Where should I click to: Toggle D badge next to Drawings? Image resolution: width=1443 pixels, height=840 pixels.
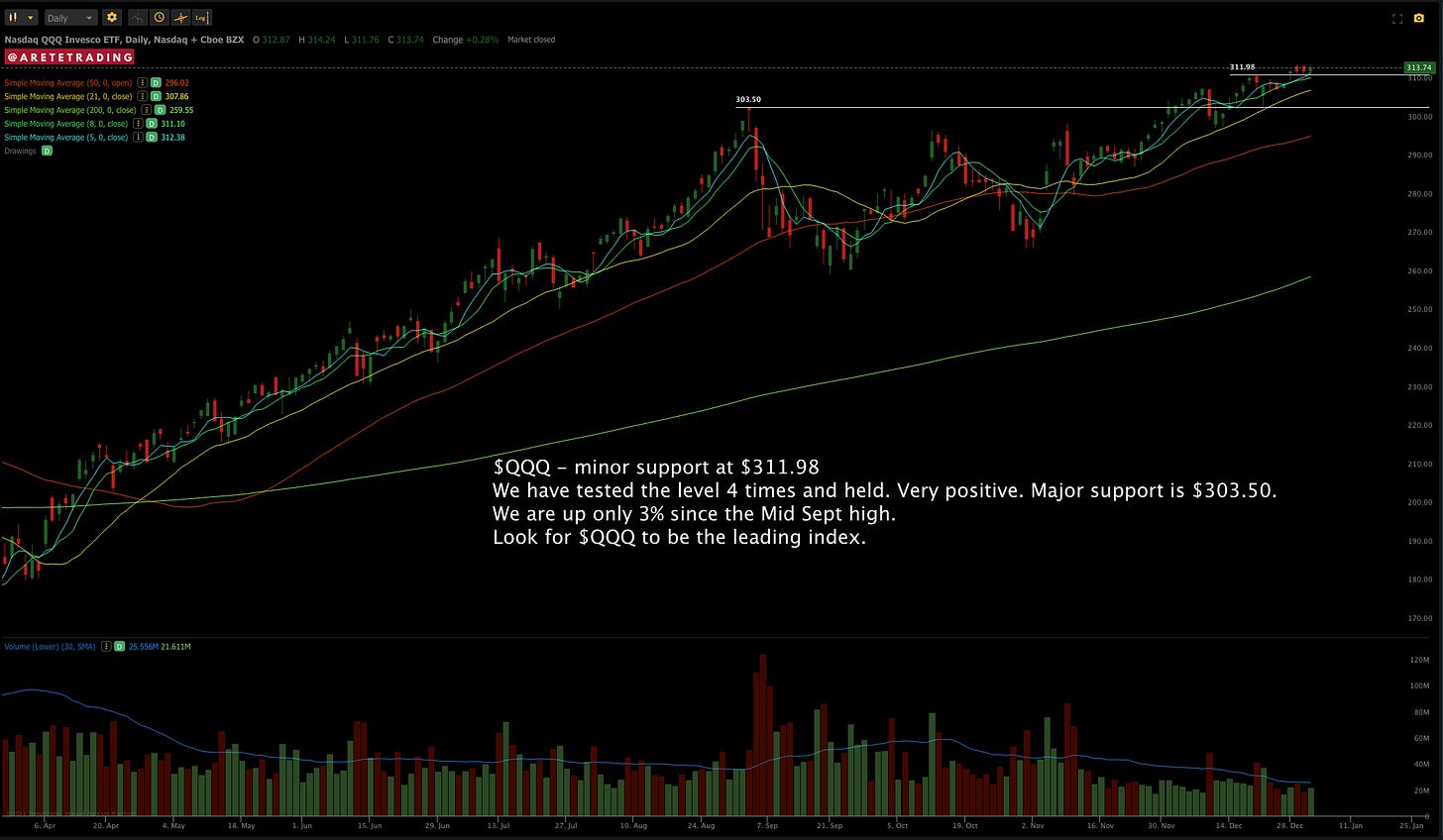(x=47, y=151)
